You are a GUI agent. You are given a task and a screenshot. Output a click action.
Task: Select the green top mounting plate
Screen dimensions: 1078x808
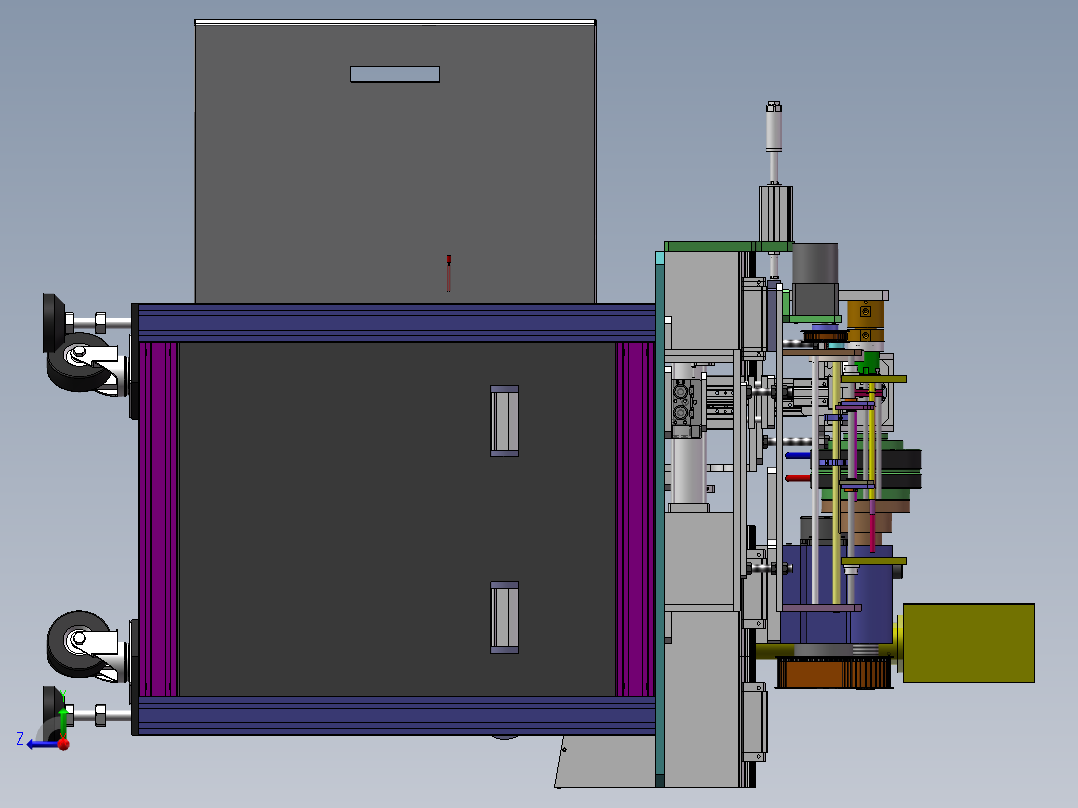(x=729, y=246)
